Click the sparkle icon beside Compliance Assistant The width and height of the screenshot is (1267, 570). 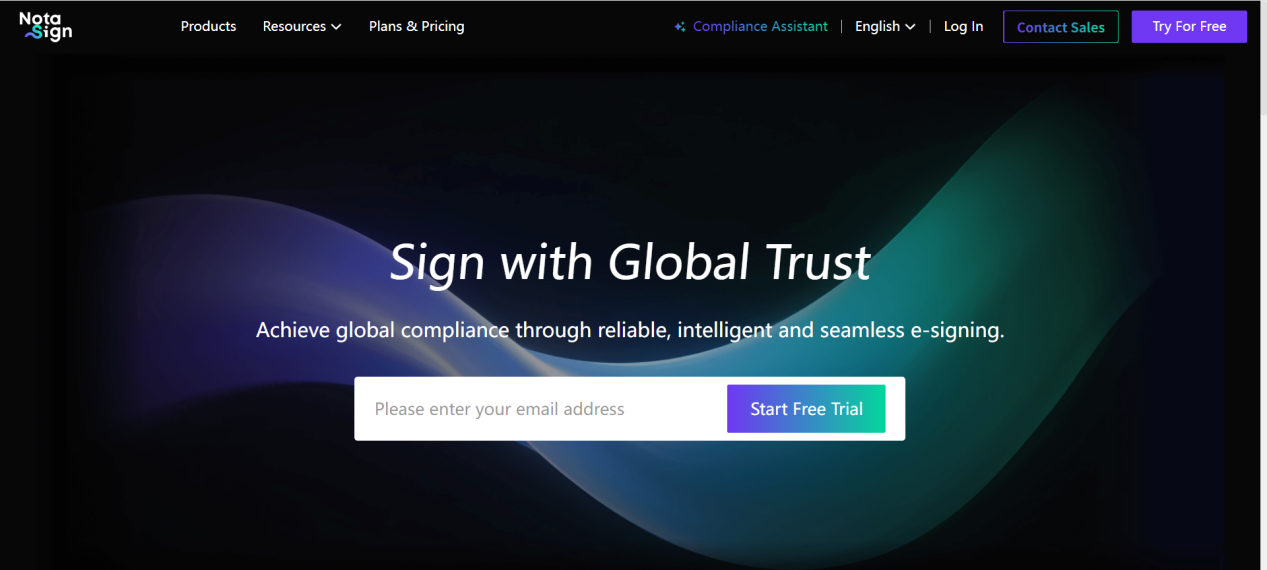(680, 27)
